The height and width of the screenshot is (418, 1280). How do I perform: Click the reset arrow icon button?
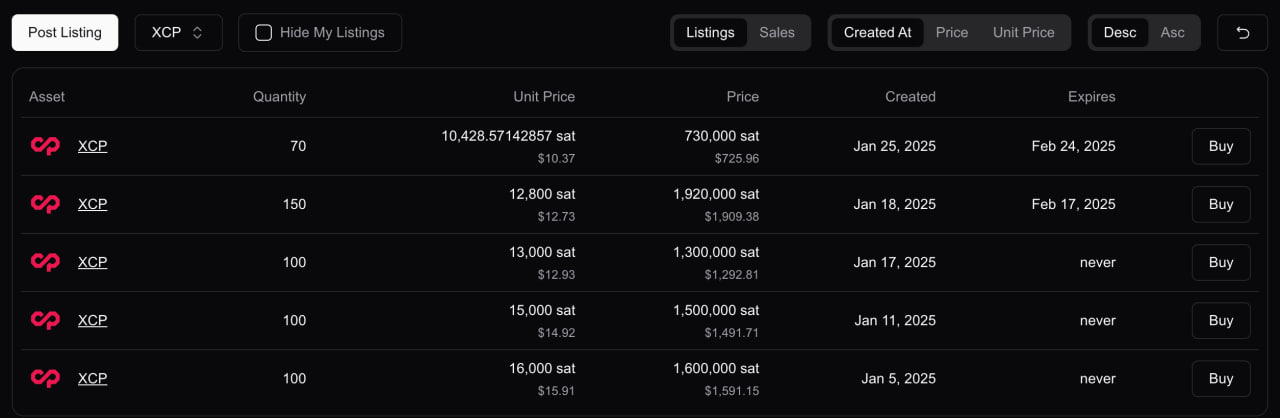click(1242, 32)
